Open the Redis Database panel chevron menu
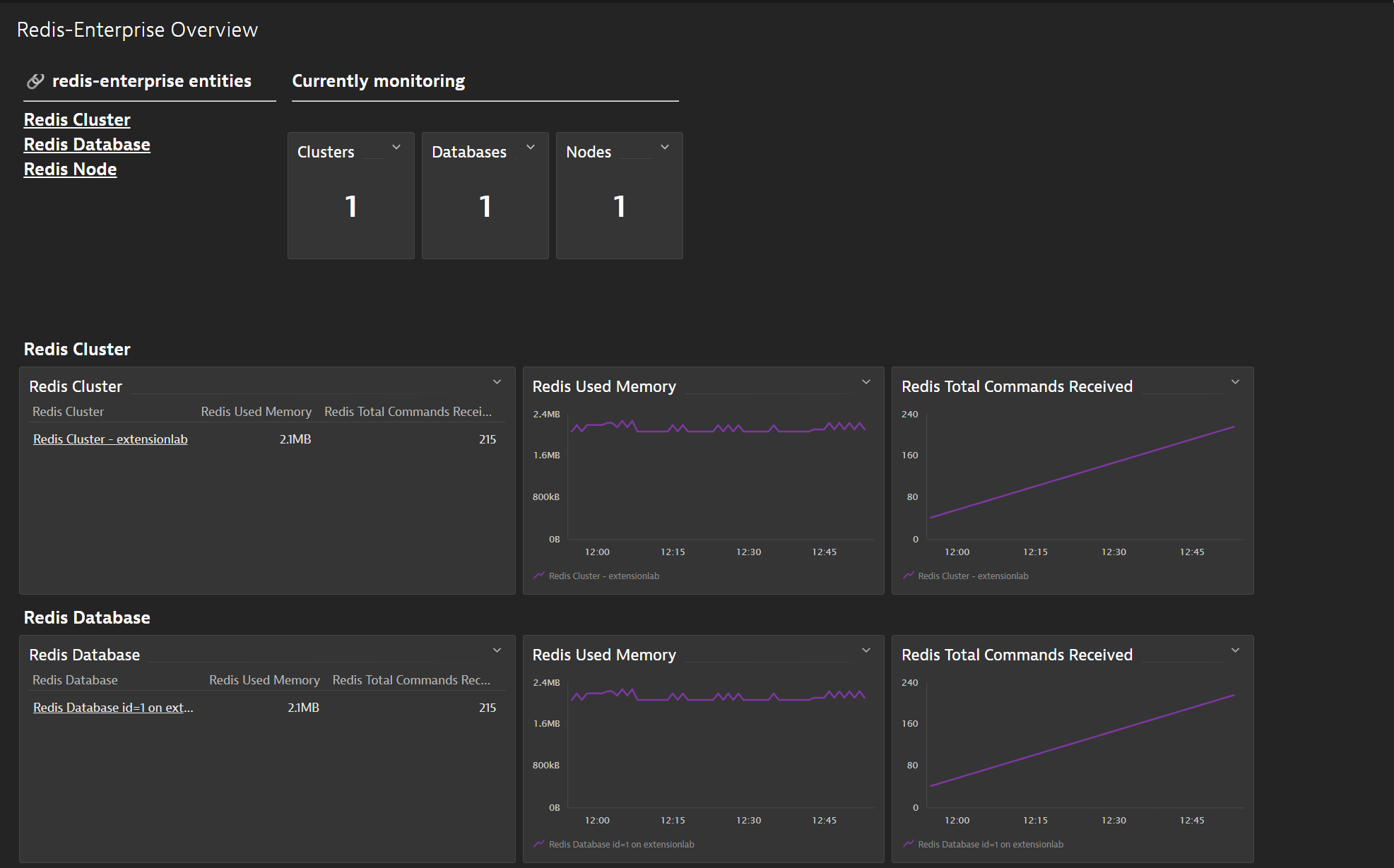This screenshot has height=868, width=1394. 497,650
